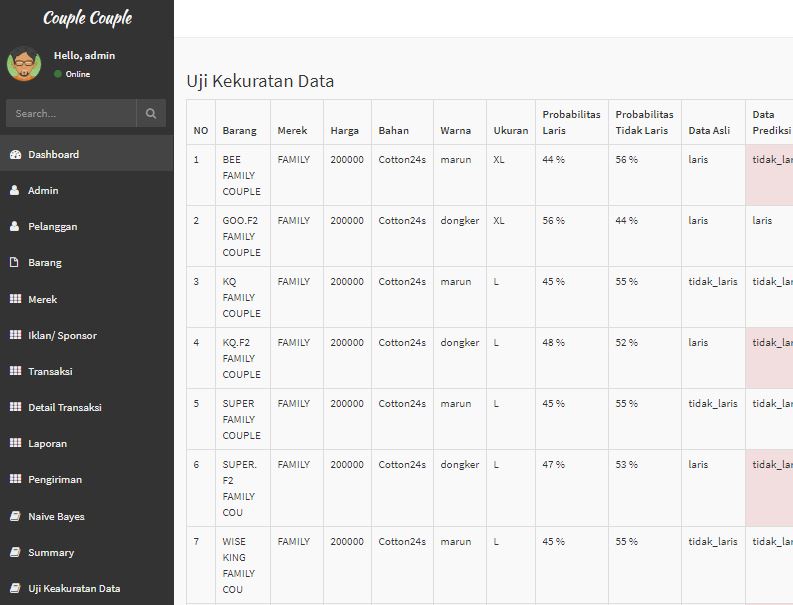Click the dongker color cell in row 6

point(460,488)
